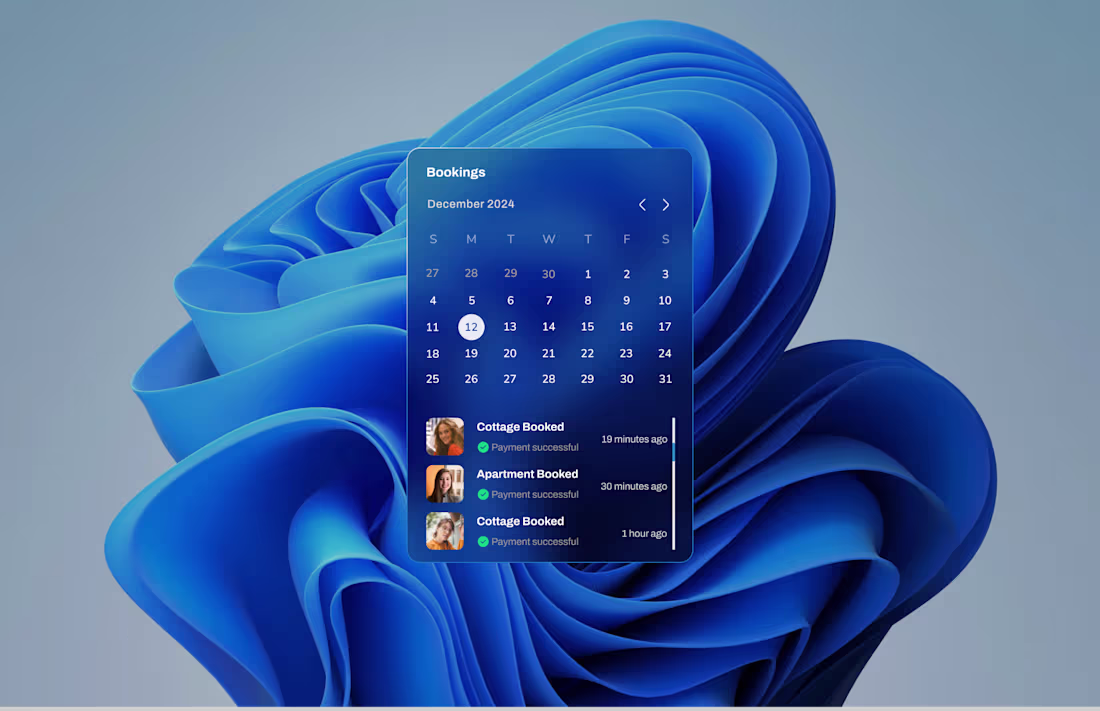This screenshot has width=1100, height=711.
Task: Select date 13 on the calendar
Action: pyautogui.click(x=510, y=327)
